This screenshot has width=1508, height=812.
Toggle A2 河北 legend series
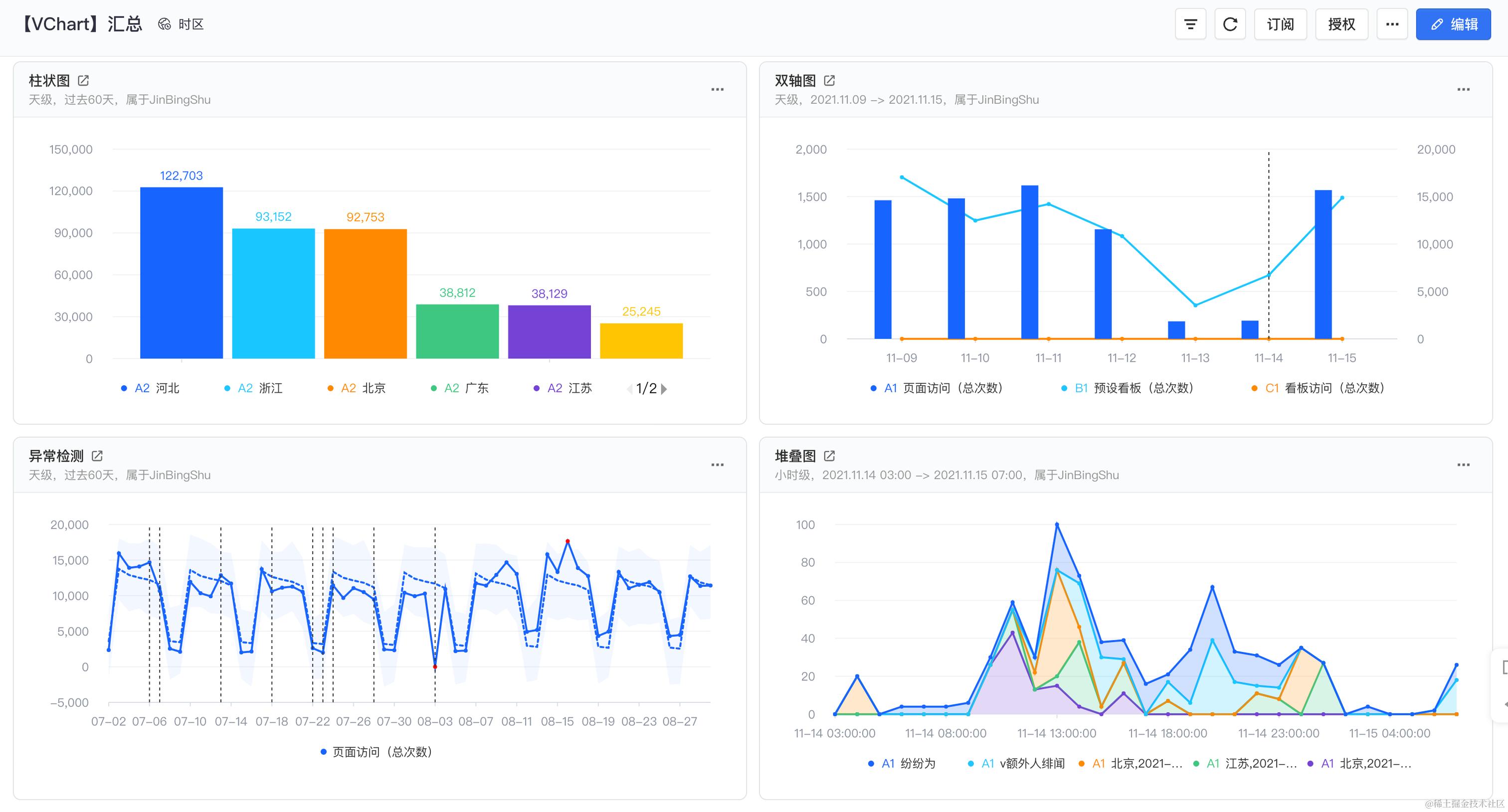pos(151,388)
